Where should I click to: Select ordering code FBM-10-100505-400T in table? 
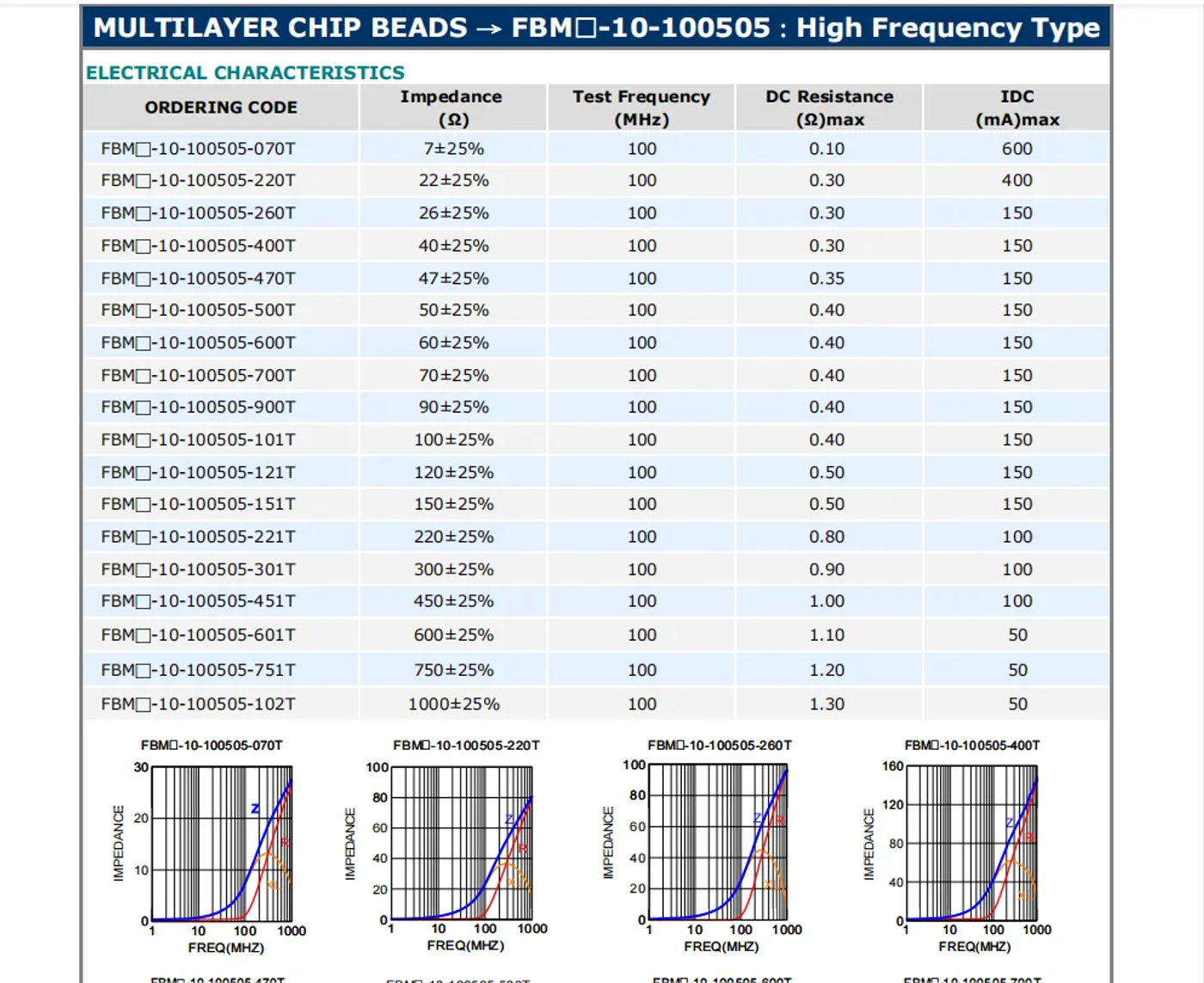tap(199, 246)
